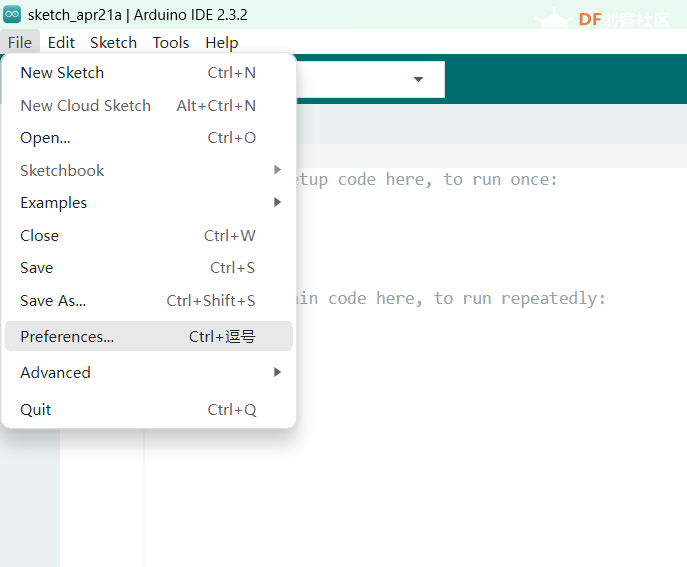Click the 'code here, to run repeatedly:' comment
Screen dimensions: 687x567
[x=467, y=299]
